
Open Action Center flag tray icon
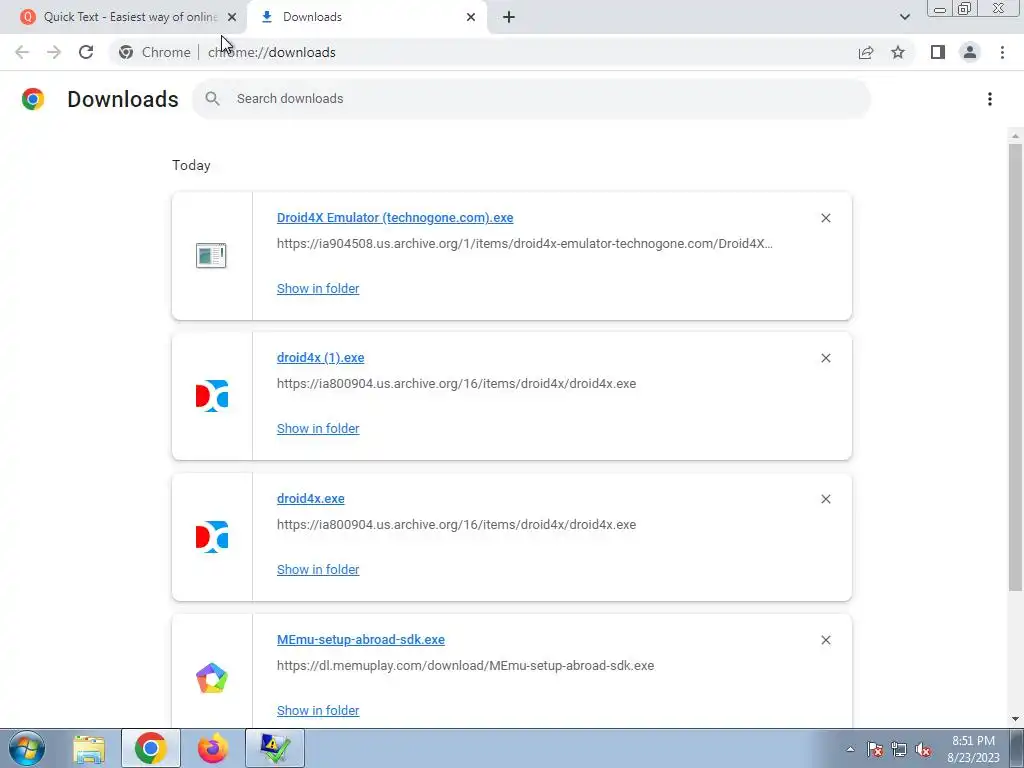pos(875,749)
